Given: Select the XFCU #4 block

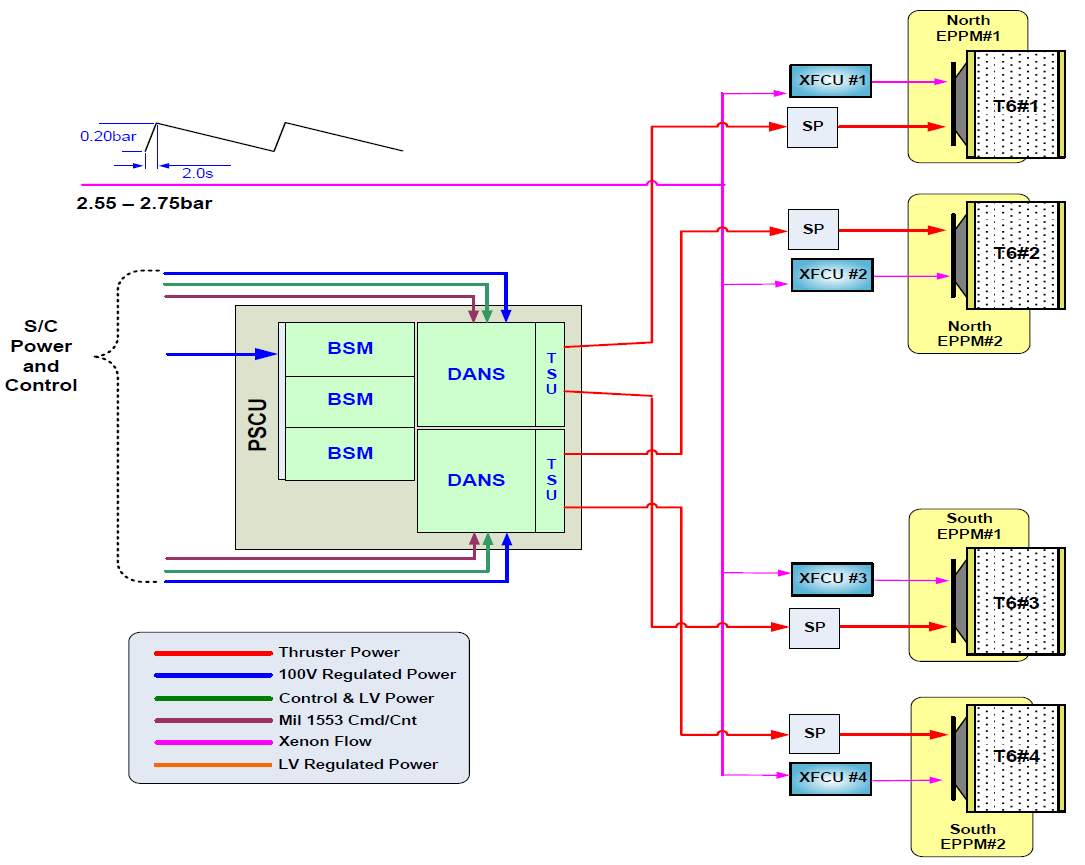Looking at the screenshot, I should (830, 777).
